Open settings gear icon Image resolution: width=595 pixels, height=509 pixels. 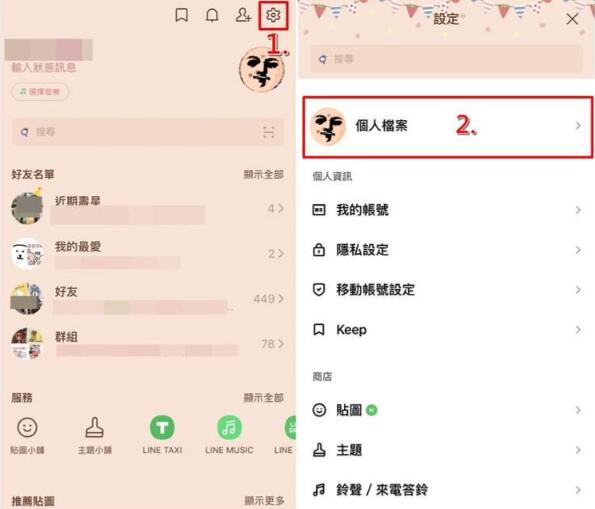pos(273,15)
